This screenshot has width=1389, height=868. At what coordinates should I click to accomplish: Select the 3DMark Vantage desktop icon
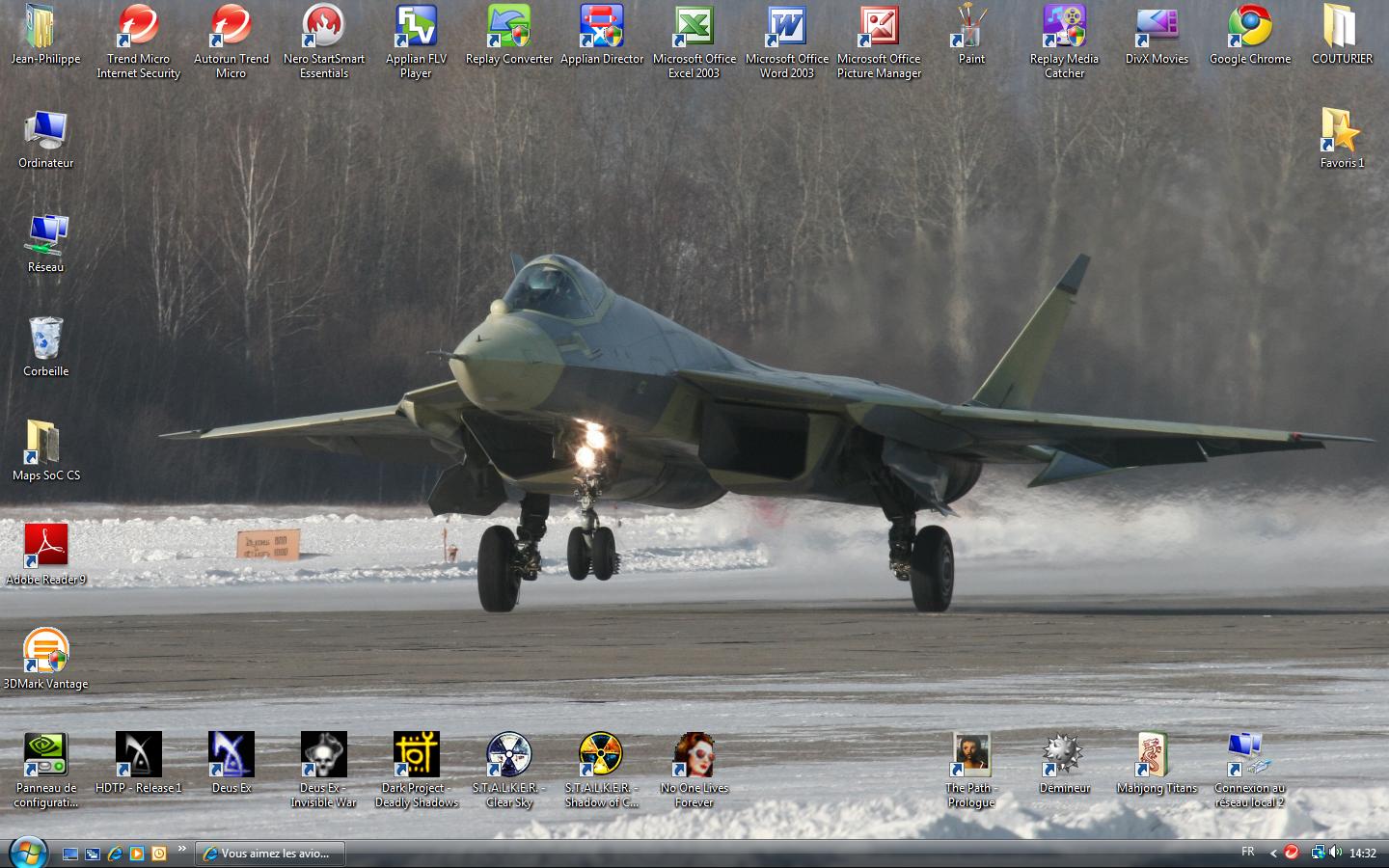pyautogui.click(x=45, y=651)
